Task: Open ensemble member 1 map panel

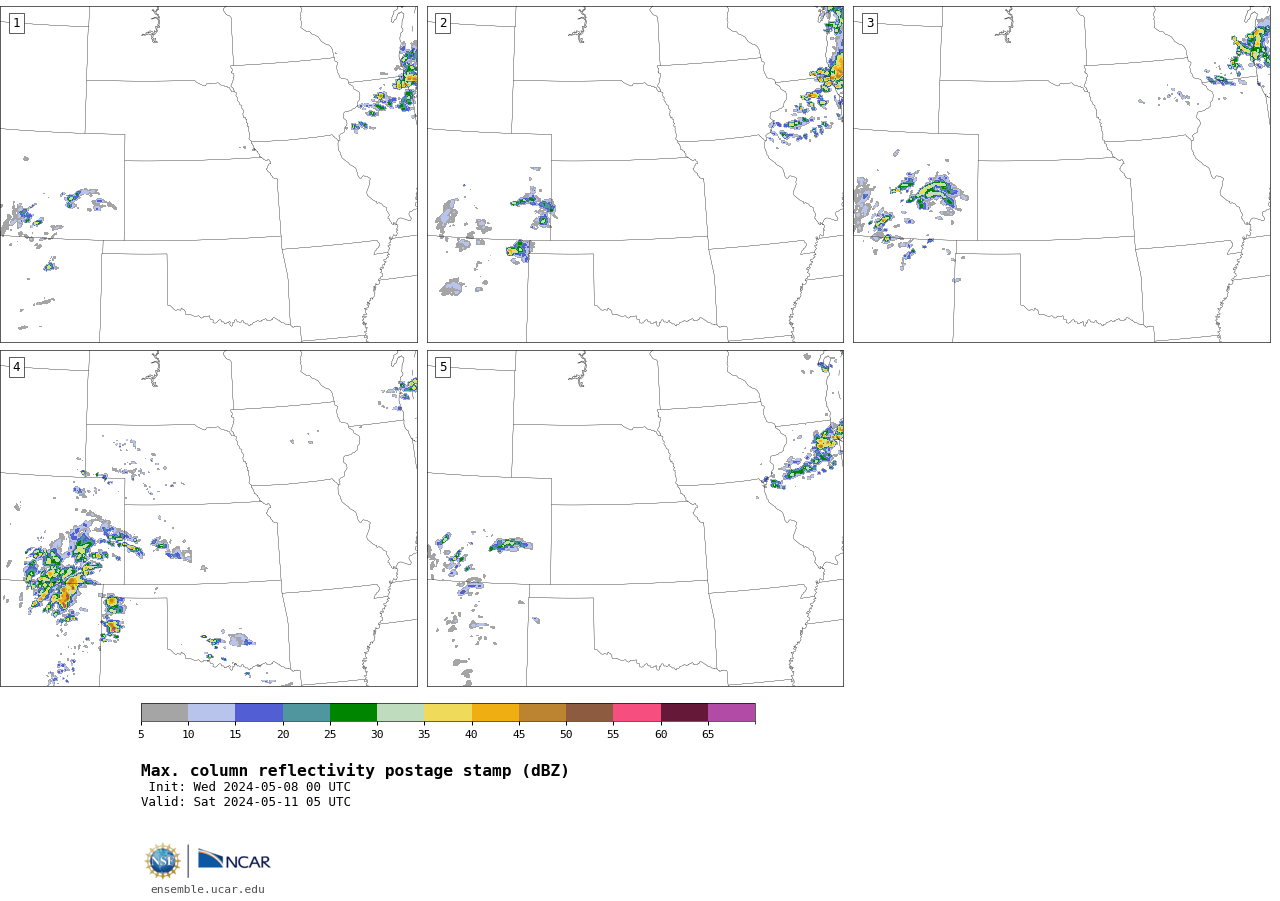Action: pyautogui.click(x=208, y=174)
